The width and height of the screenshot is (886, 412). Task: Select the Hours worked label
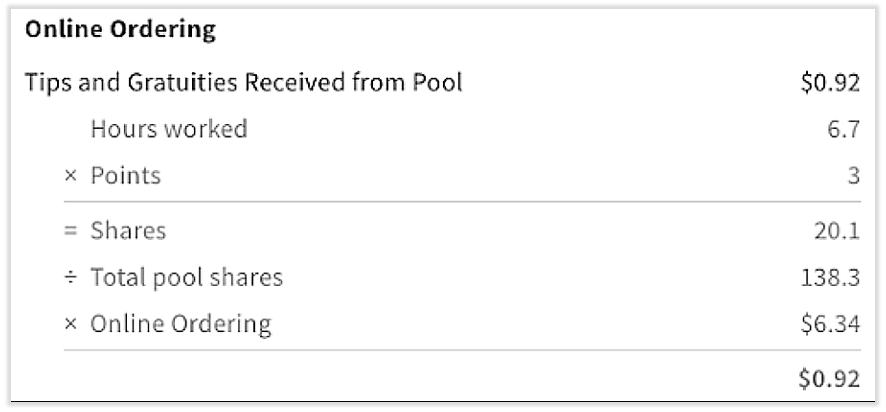[169, 129]
